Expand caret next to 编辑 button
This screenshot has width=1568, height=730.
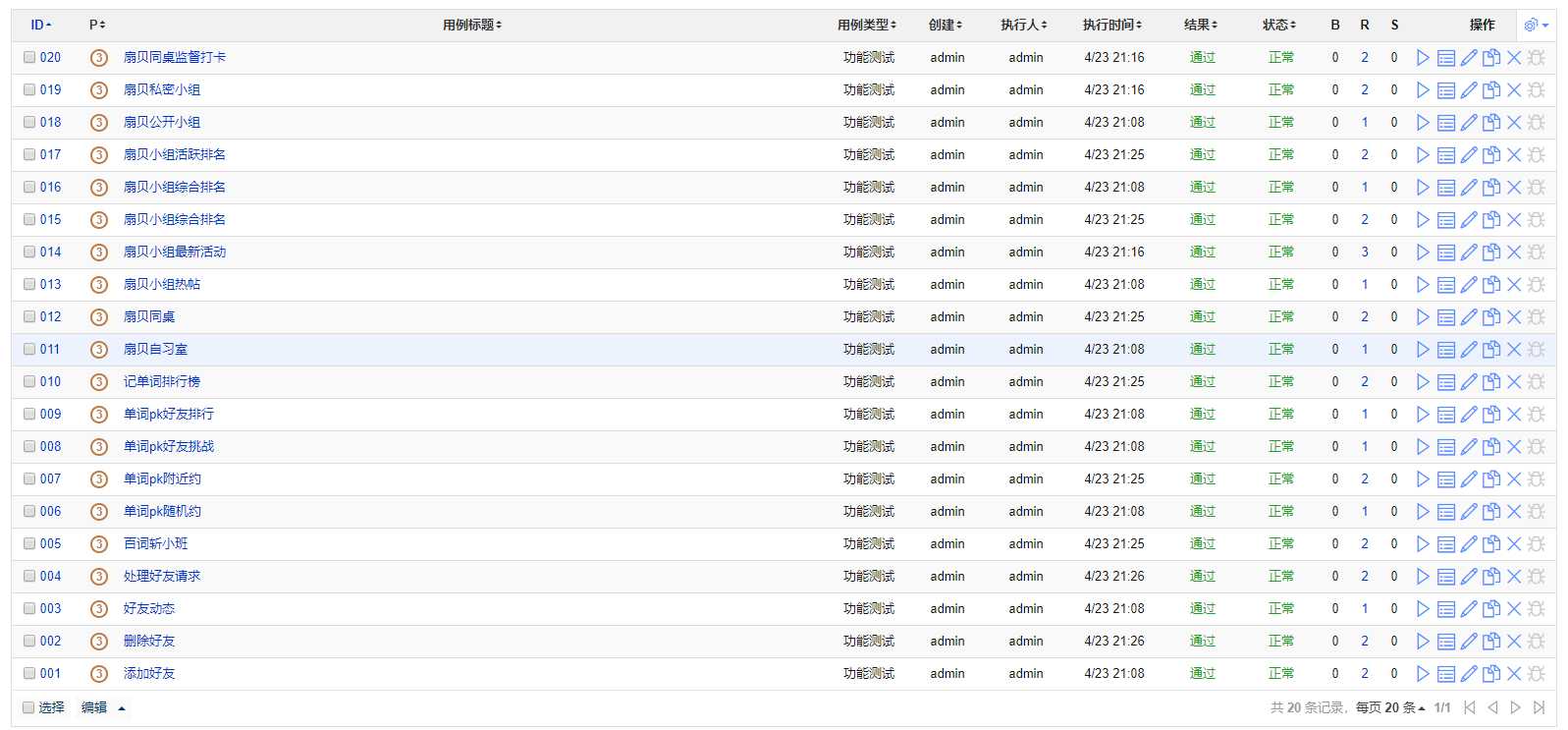122,708
